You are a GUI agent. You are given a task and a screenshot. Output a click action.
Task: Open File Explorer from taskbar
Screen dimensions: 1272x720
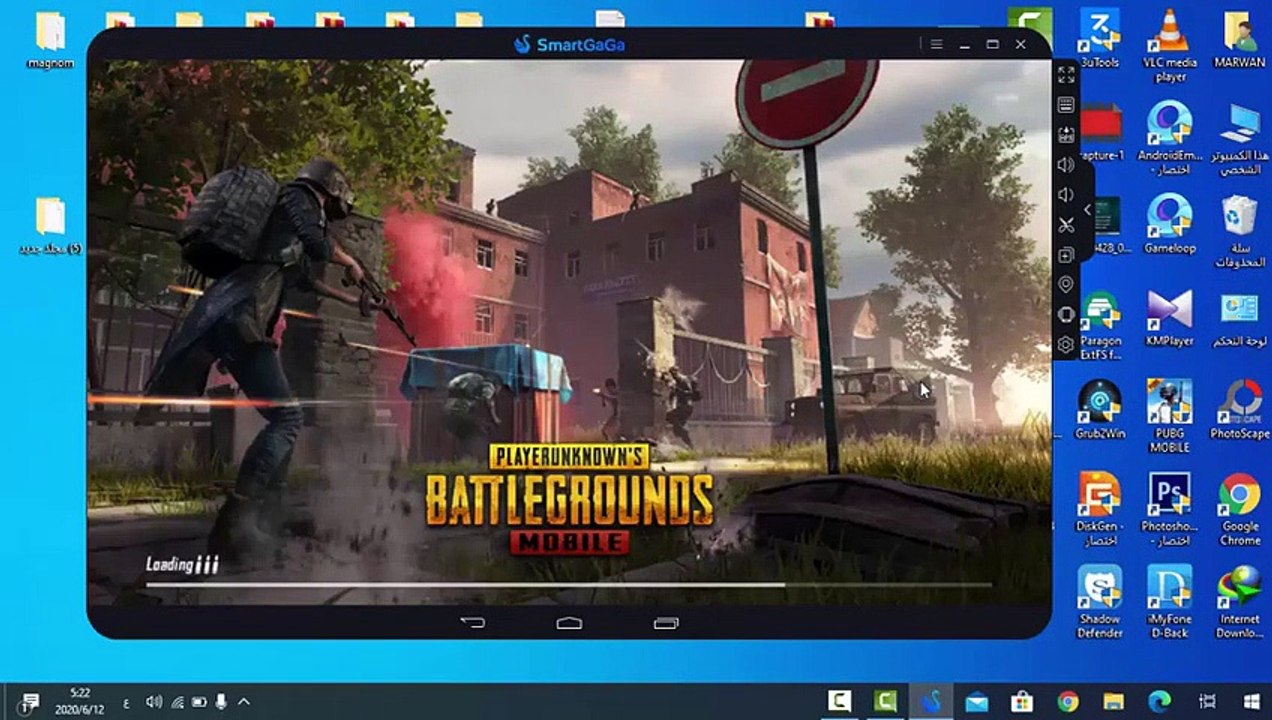pos(1113,701)
